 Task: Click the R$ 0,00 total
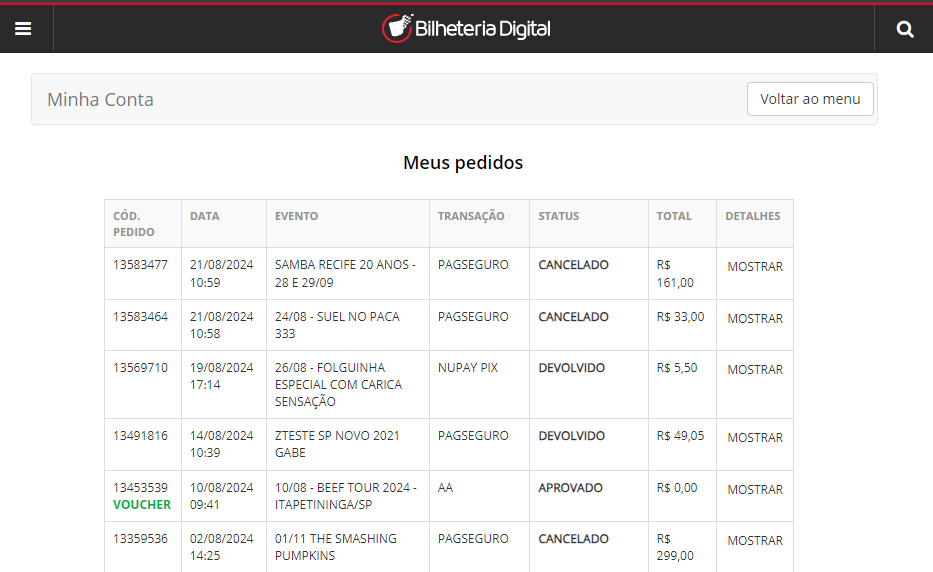tap(677, 487)
